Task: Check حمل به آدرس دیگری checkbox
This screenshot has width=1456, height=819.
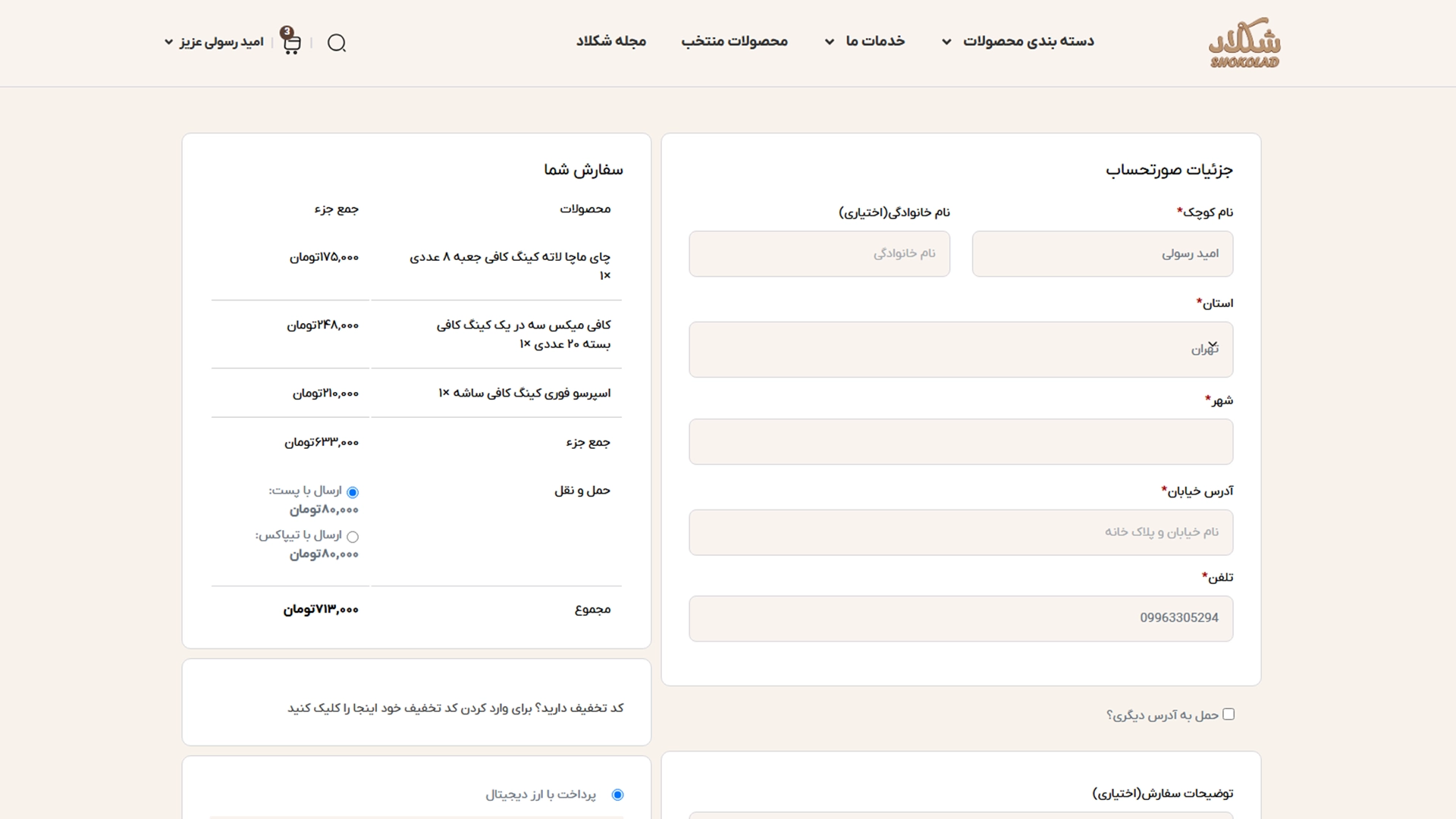Action: point(1228,714)
